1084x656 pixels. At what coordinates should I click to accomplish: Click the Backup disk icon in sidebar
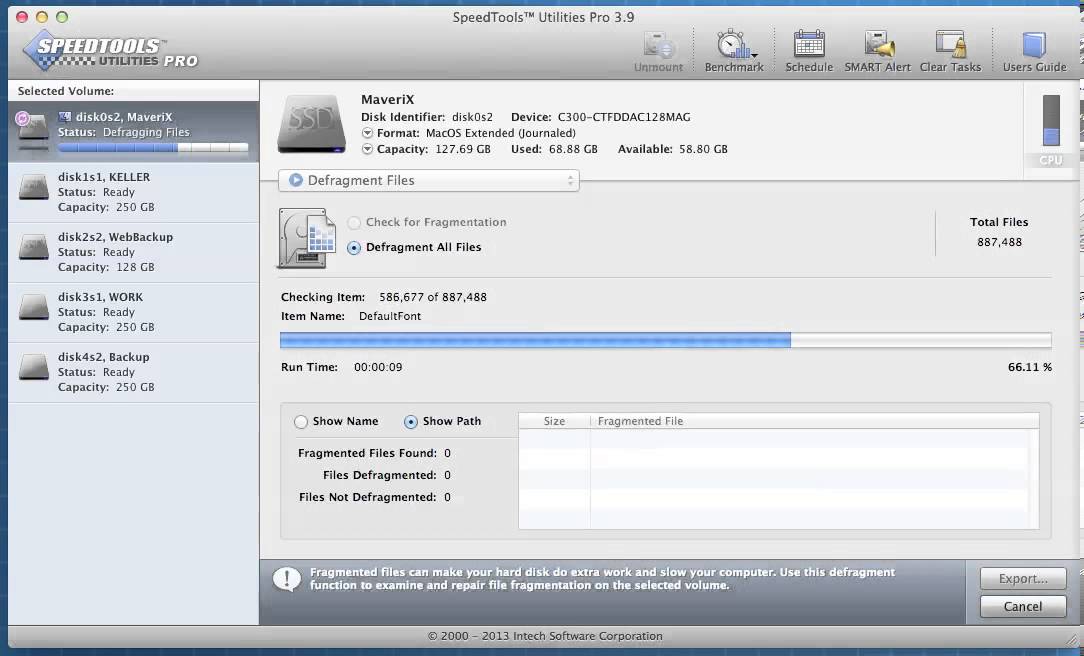(x=33, y=368)
